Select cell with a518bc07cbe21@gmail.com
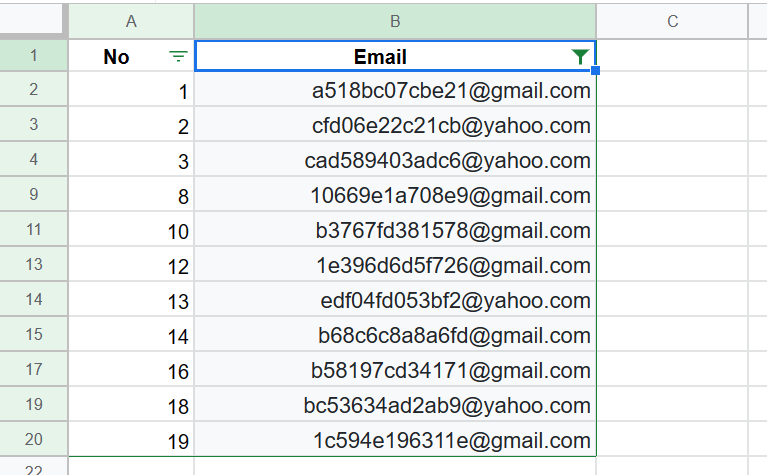Screen dimensions: 767x475 point(395,90)
